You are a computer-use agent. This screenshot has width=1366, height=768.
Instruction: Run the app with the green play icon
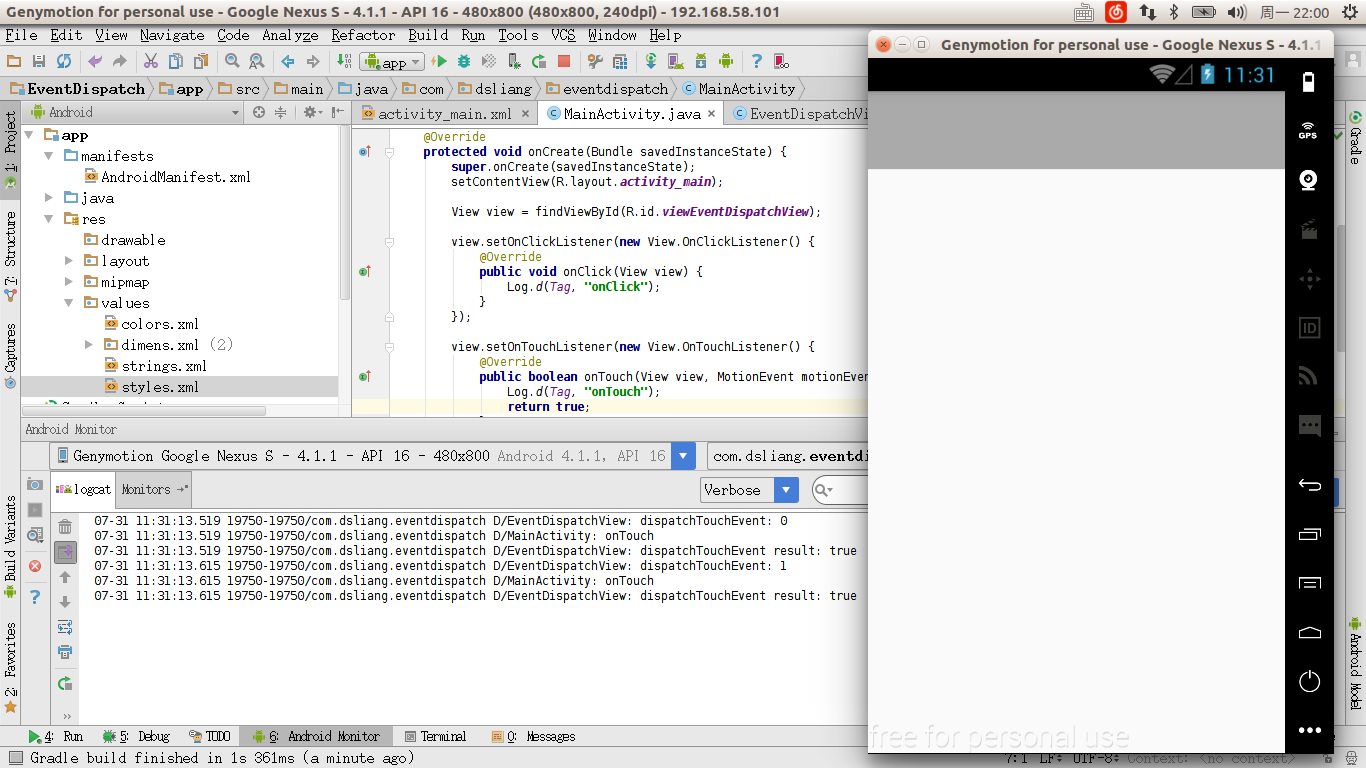[x=439, y=62]
